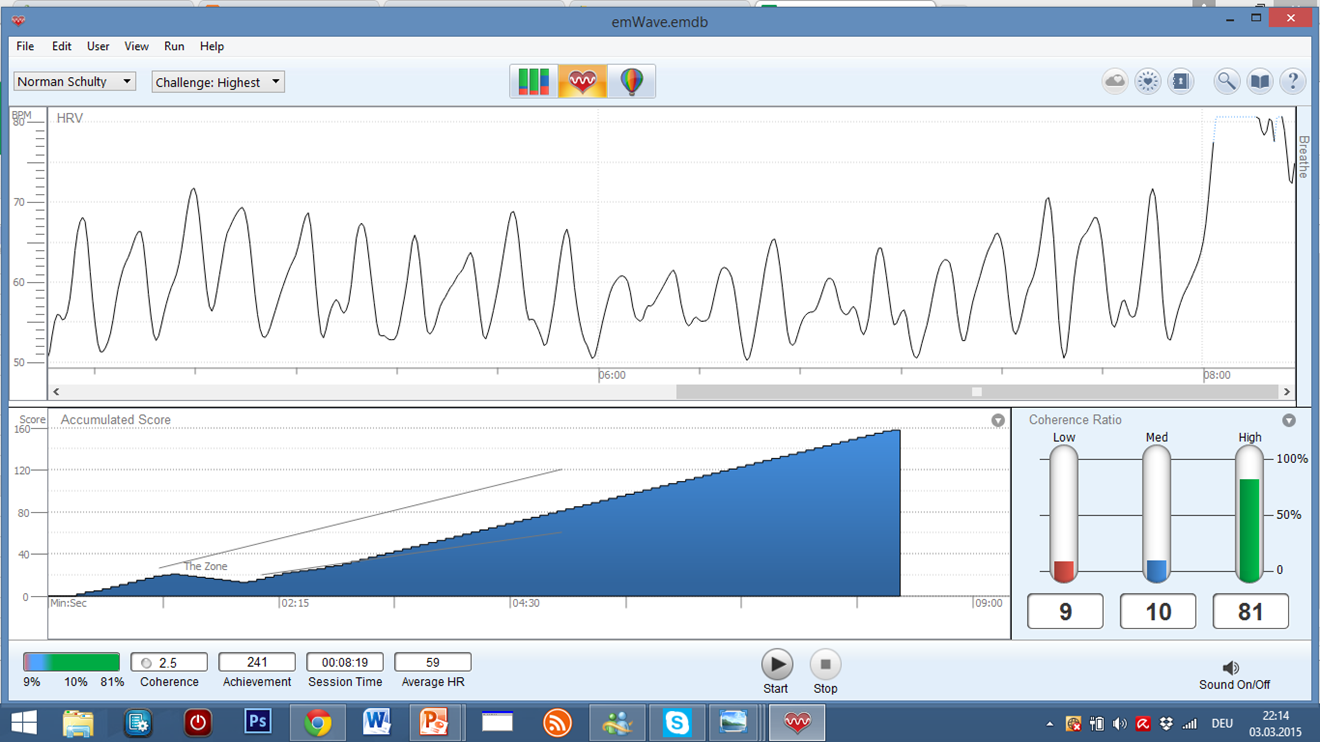The height and width of the screenshot is (742, 1320).
Task: Open the red power button taskbar app
Action: pyautogui.click(x=198, y=722)
